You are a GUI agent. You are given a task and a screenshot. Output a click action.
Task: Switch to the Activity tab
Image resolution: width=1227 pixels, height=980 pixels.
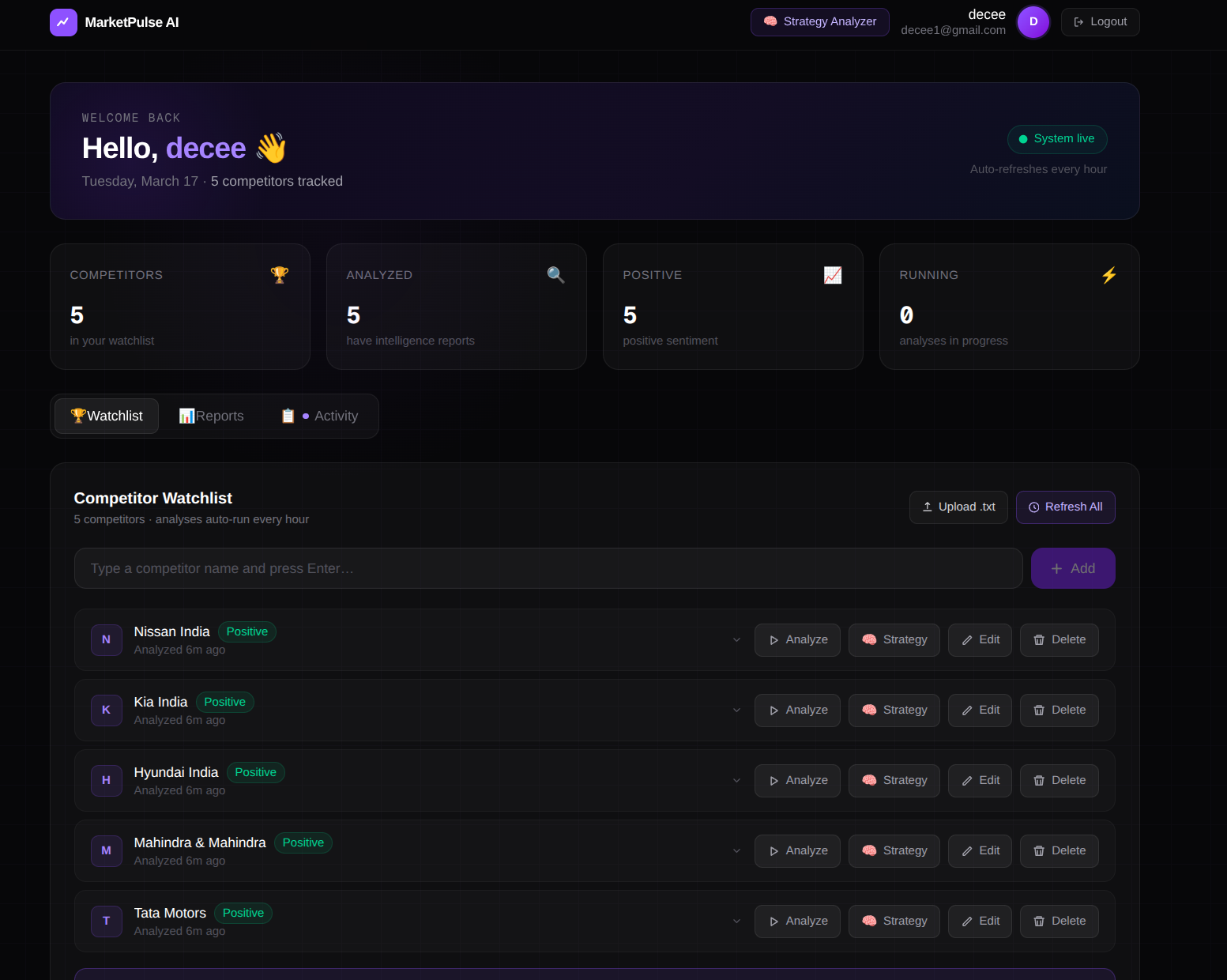[x=319, y=416]
